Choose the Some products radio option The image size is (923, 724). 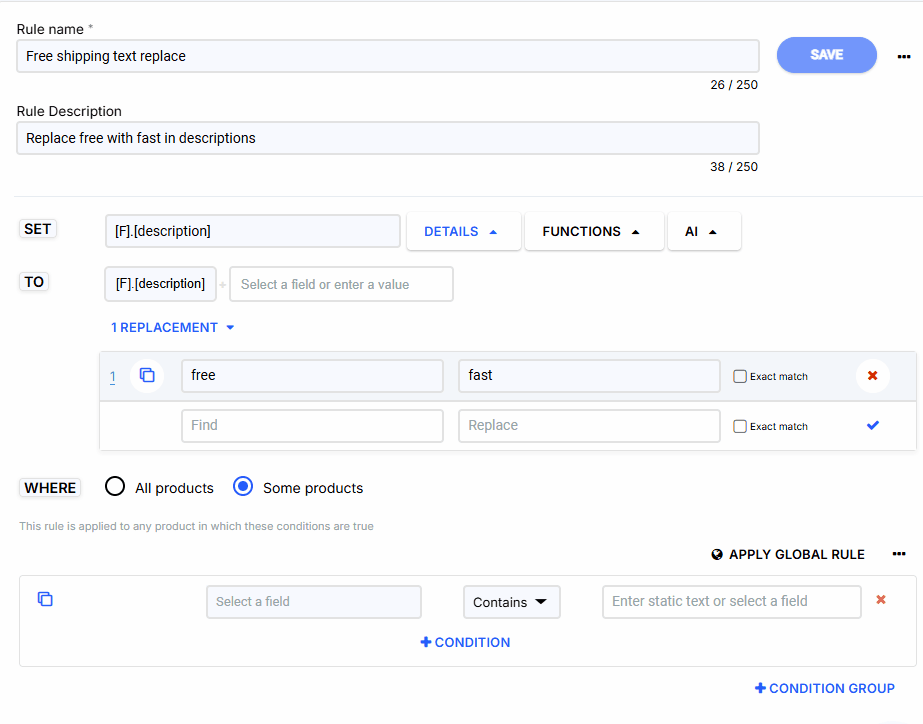tap(242, 487)
